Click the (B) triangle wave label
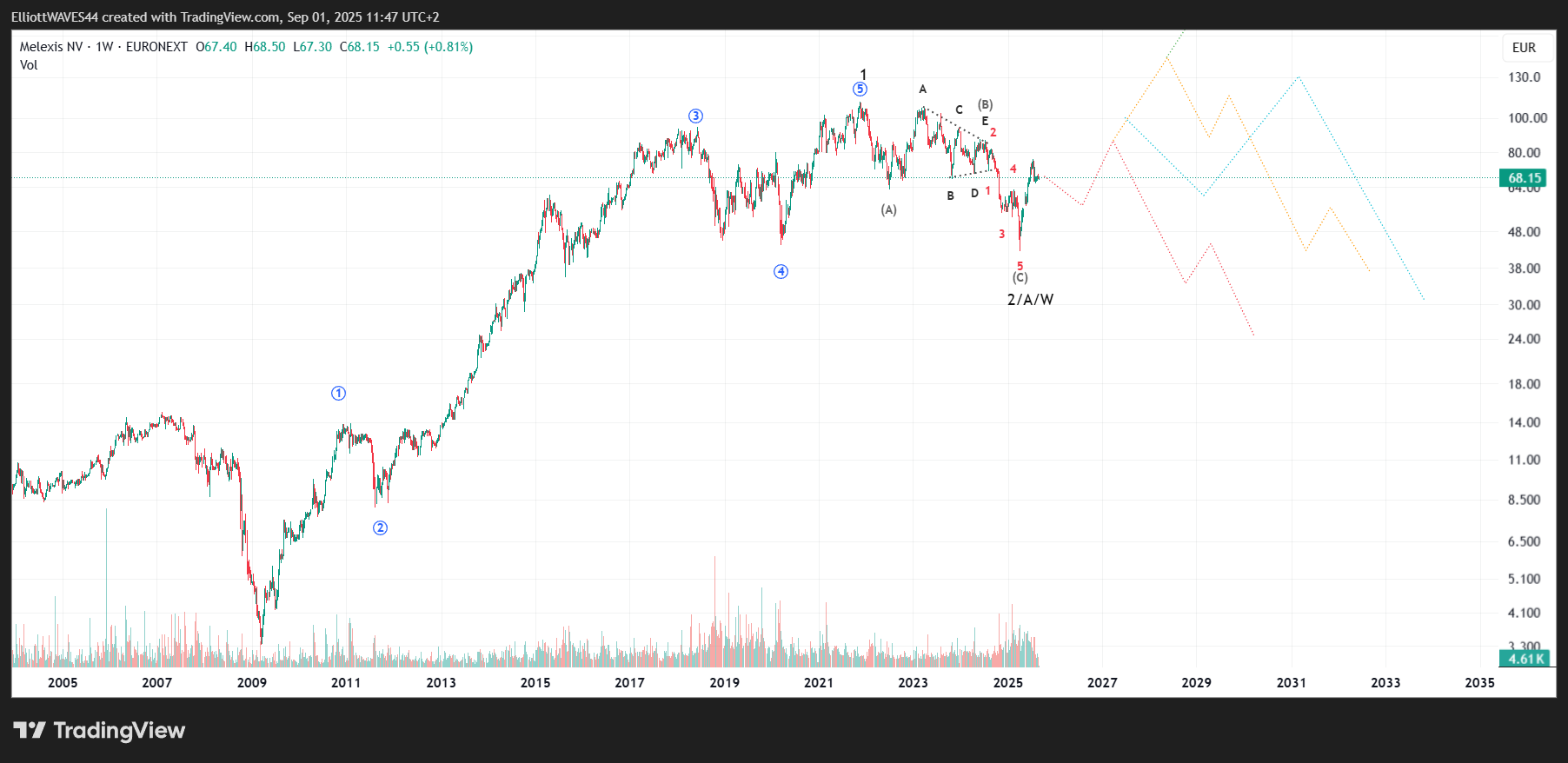Image resolution: width=1568 pixels, height=763 pixels. 985,105
